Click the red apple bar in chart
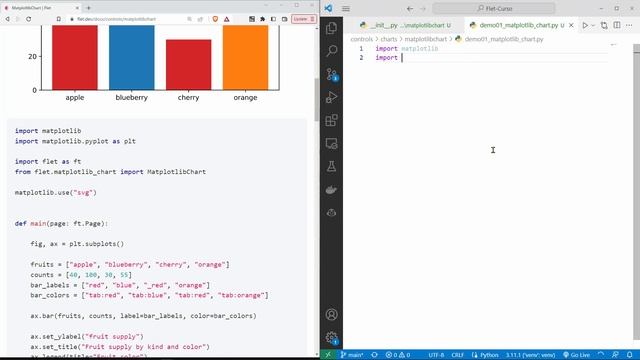The width and height of the screenshot is (640, 360). click(x=75, y=57)
